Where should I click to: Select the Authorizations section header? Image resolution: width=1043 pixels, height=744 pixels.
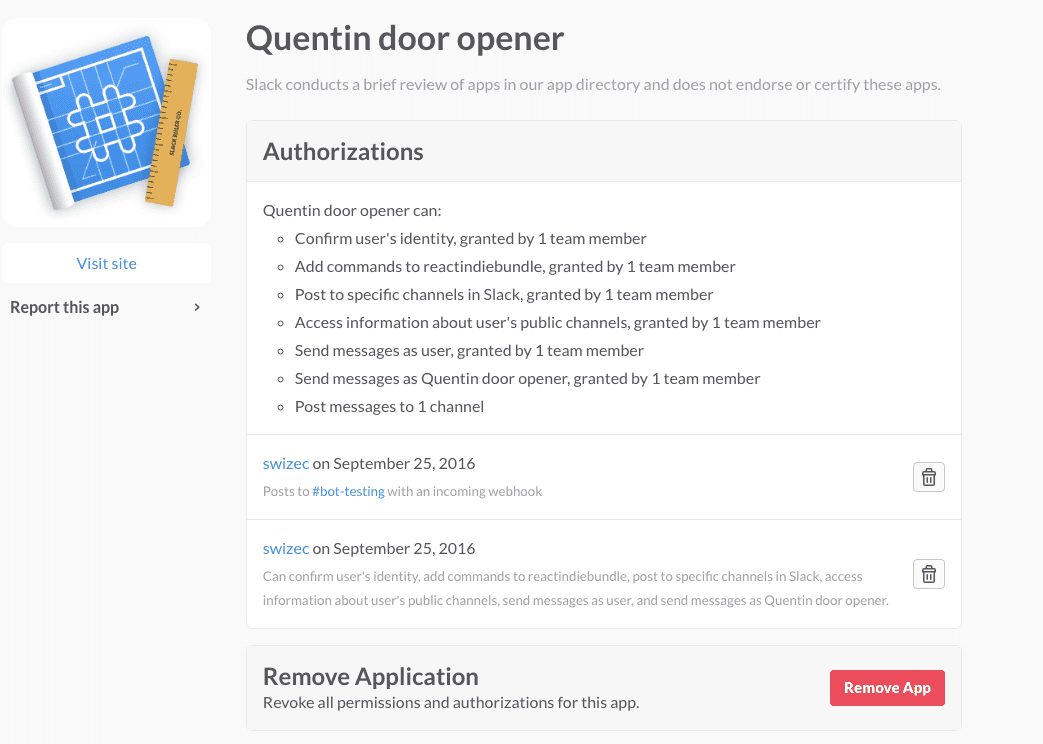click(x=343, y=152)
